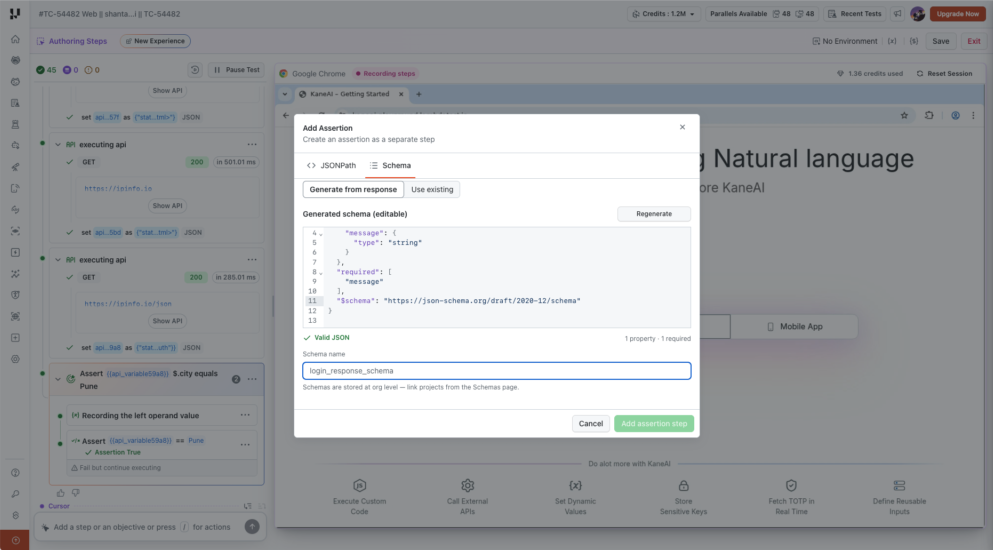993x550 pixels.
Task: Toggle the New Experience switch
Action: click(155, 41)
